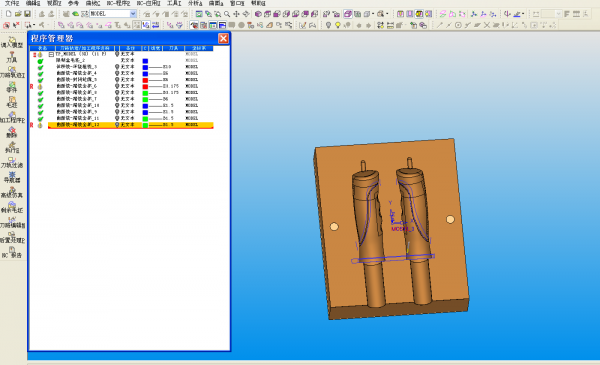600x365 pixels.
Task: Click the 状态 (Status) column header
Action: (42, 48)
